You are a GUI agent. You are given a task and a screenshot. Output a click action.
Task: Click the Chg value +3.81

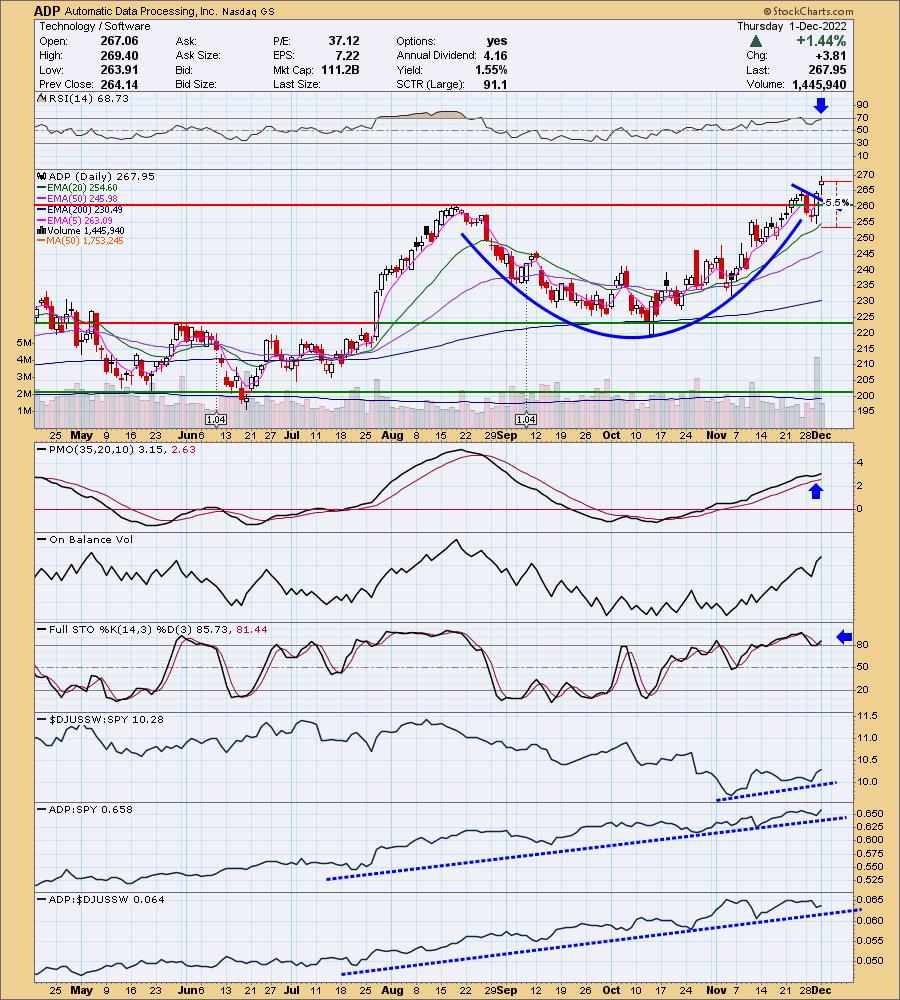(832, 55)
